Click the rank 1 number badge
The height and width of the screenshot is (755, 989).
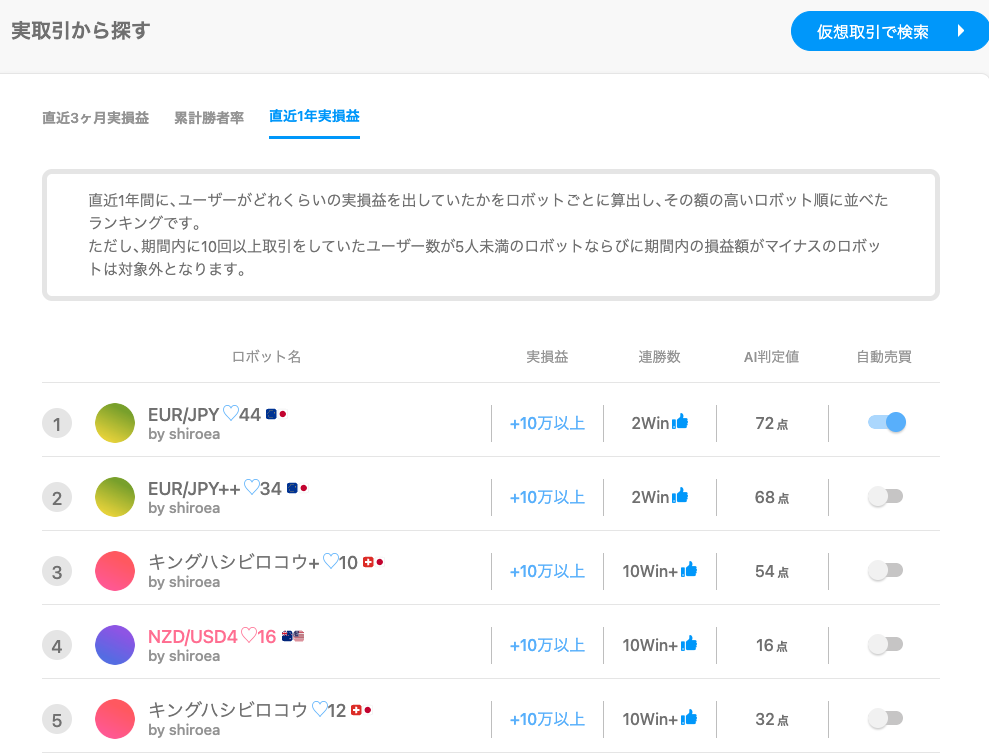point(57,423)
